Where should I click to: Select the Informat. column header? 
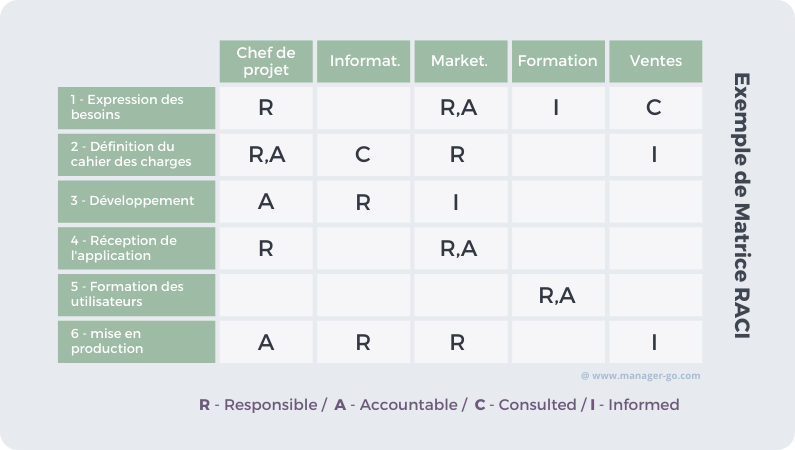click(x=364, y=61)
